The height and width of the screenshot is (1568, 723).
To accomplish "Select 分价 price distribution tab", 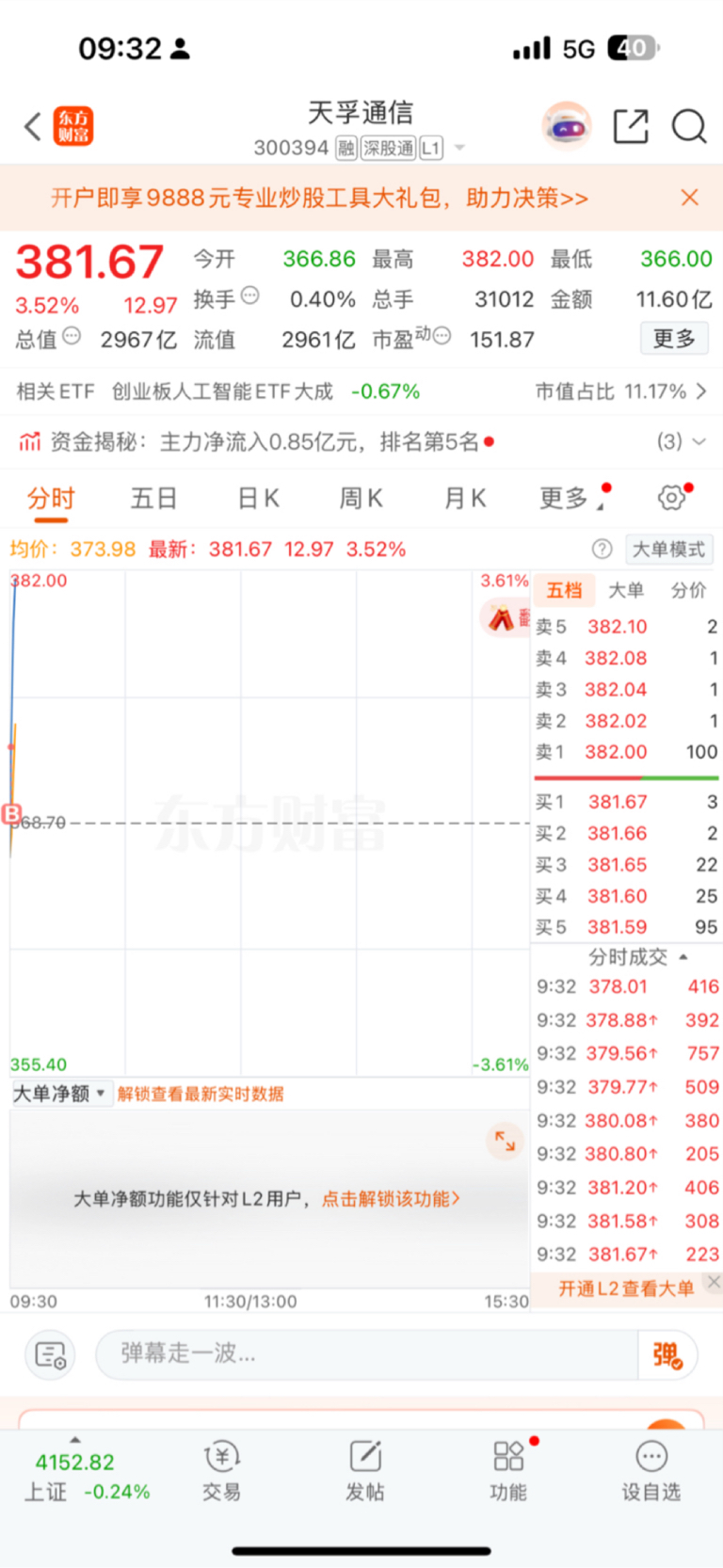I will (x=688, y=591).
